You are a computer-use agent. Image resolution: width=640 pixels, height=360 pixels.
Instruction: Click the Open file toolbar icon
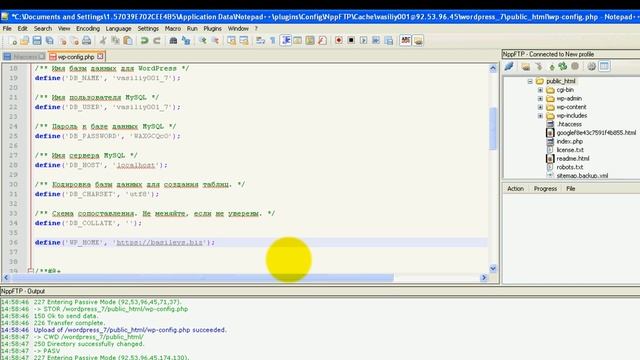pos(24,40)
